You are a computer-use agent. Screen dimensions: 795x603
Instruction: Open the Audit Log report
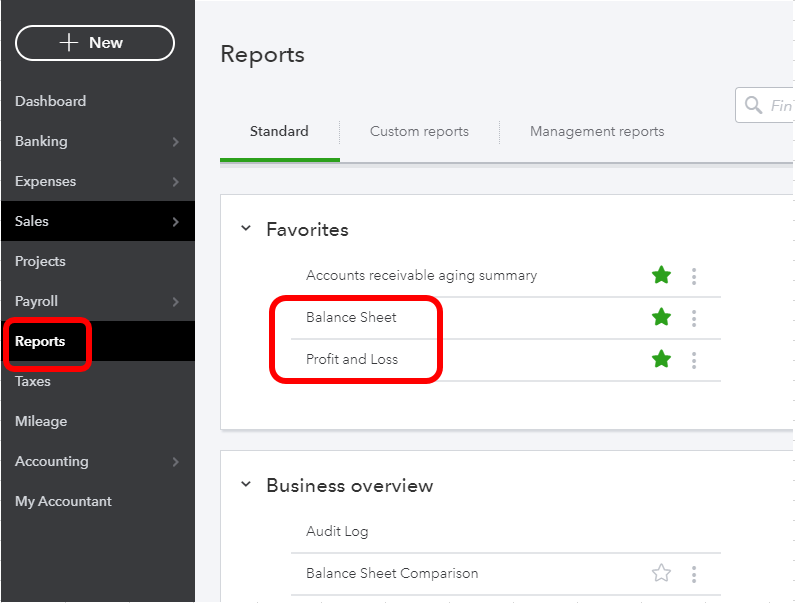click(337, 532)
